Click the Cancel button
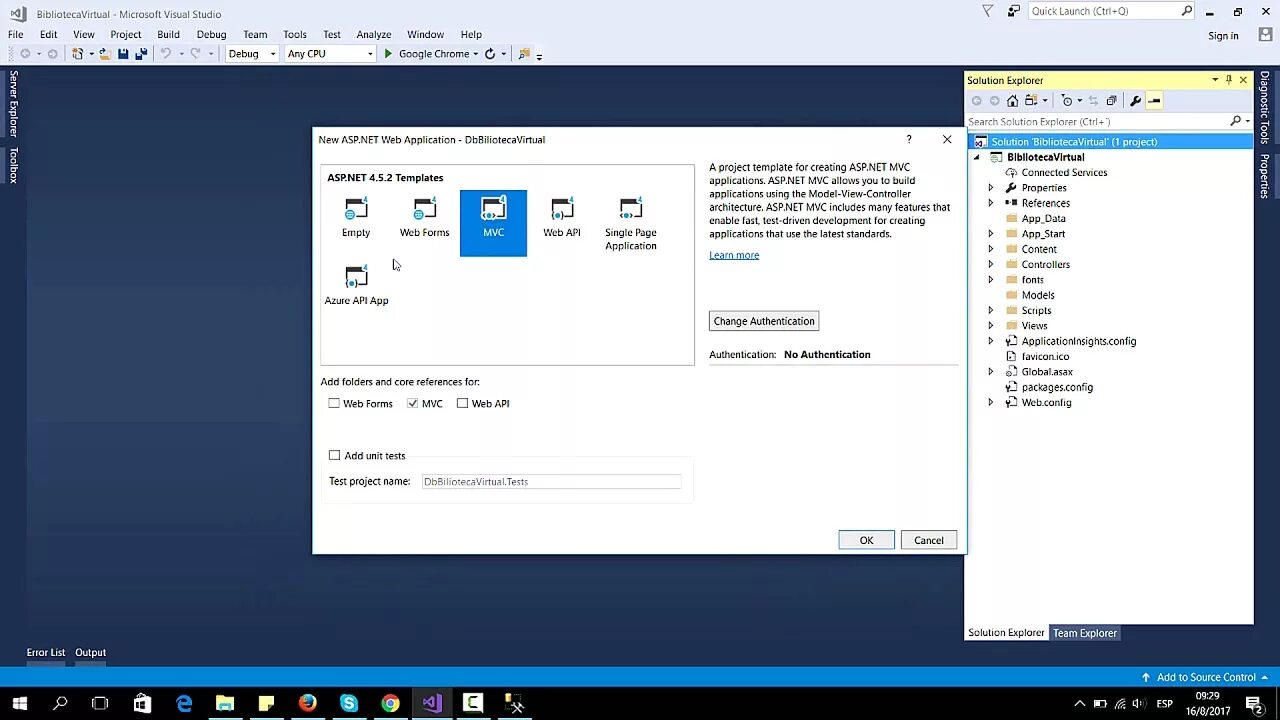 coord(928,540)
